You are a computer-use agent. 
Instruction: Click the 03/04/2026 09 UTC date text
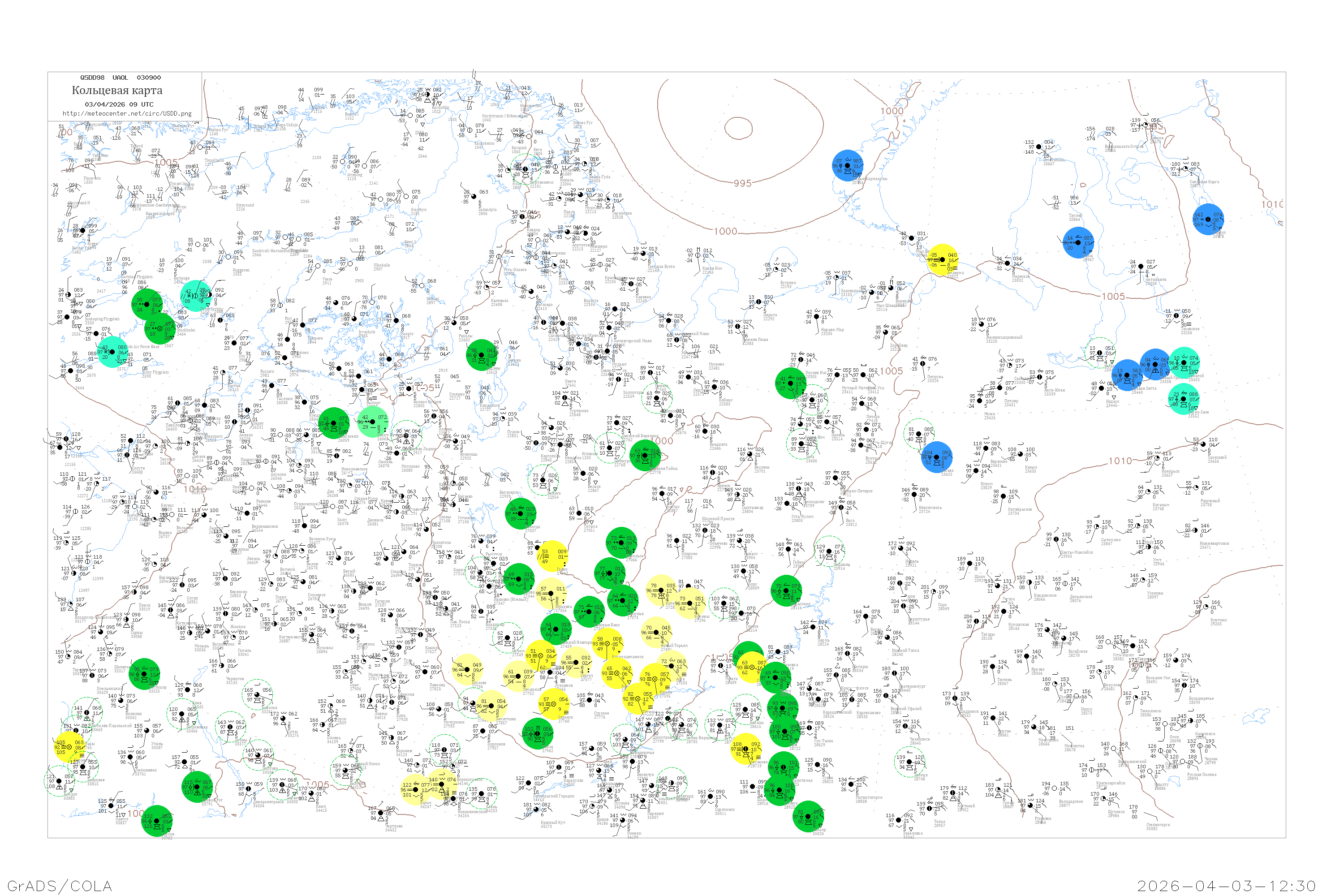click(x=119, y=104)
